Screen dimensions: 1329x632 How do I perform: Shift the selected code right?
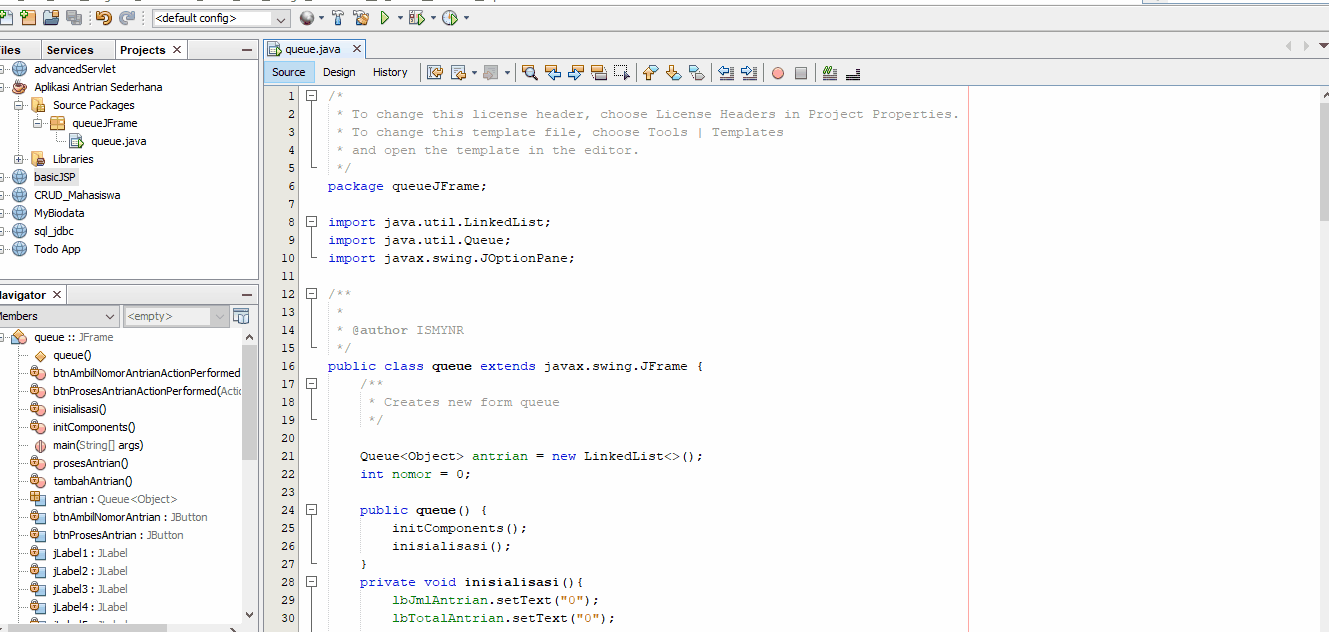coord(748,72)
